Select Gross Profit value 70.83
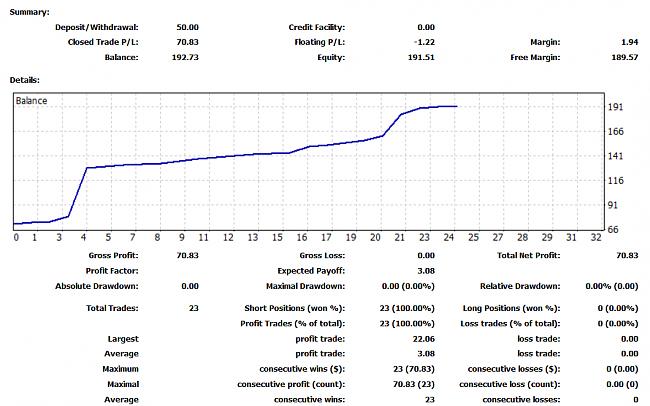Viewport: 650px width, 406px height. [x=187, y=256]
